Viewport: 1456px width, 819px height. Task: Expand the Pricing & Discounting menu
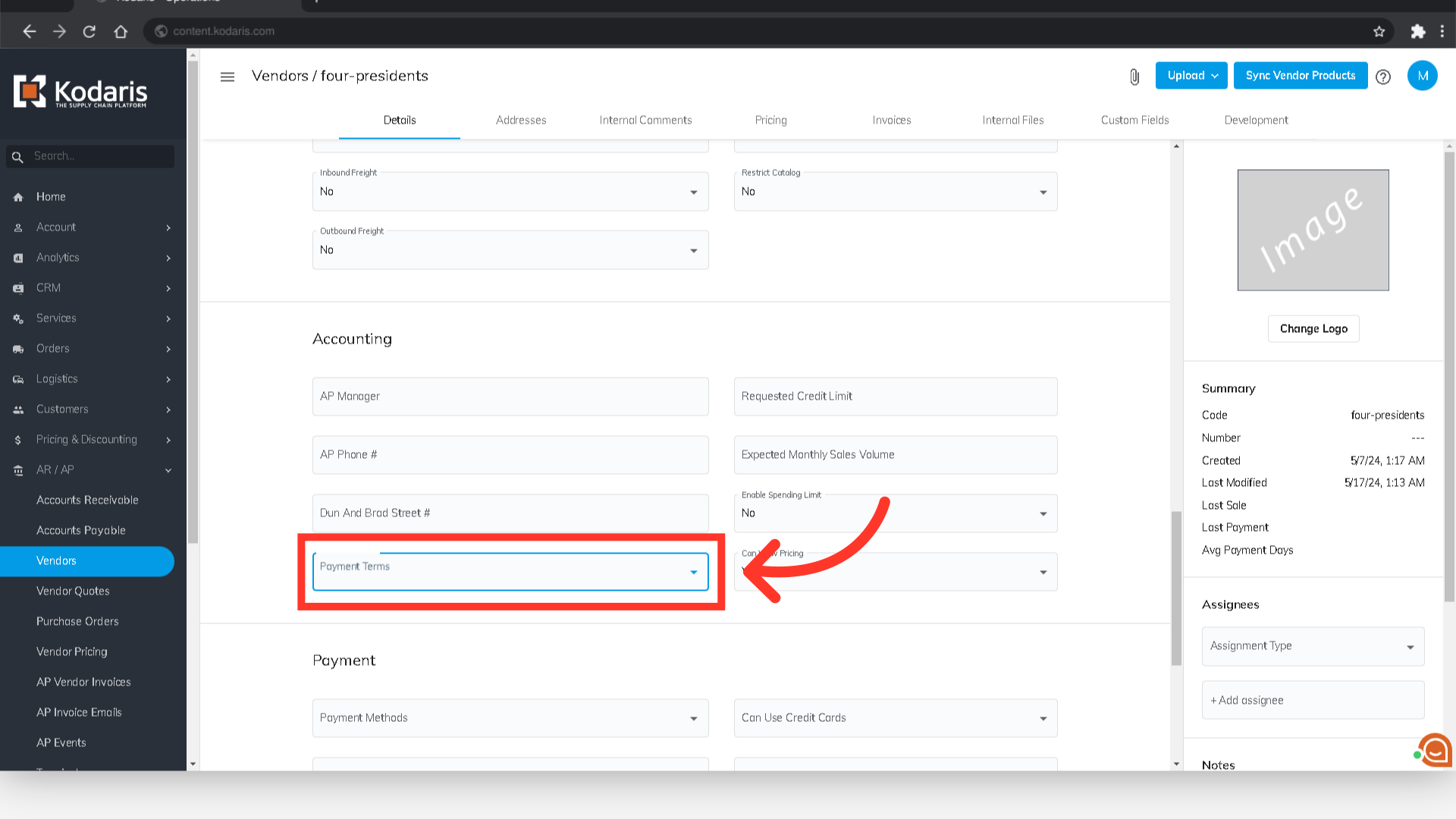pyautogui.click(x=86, y=440)
